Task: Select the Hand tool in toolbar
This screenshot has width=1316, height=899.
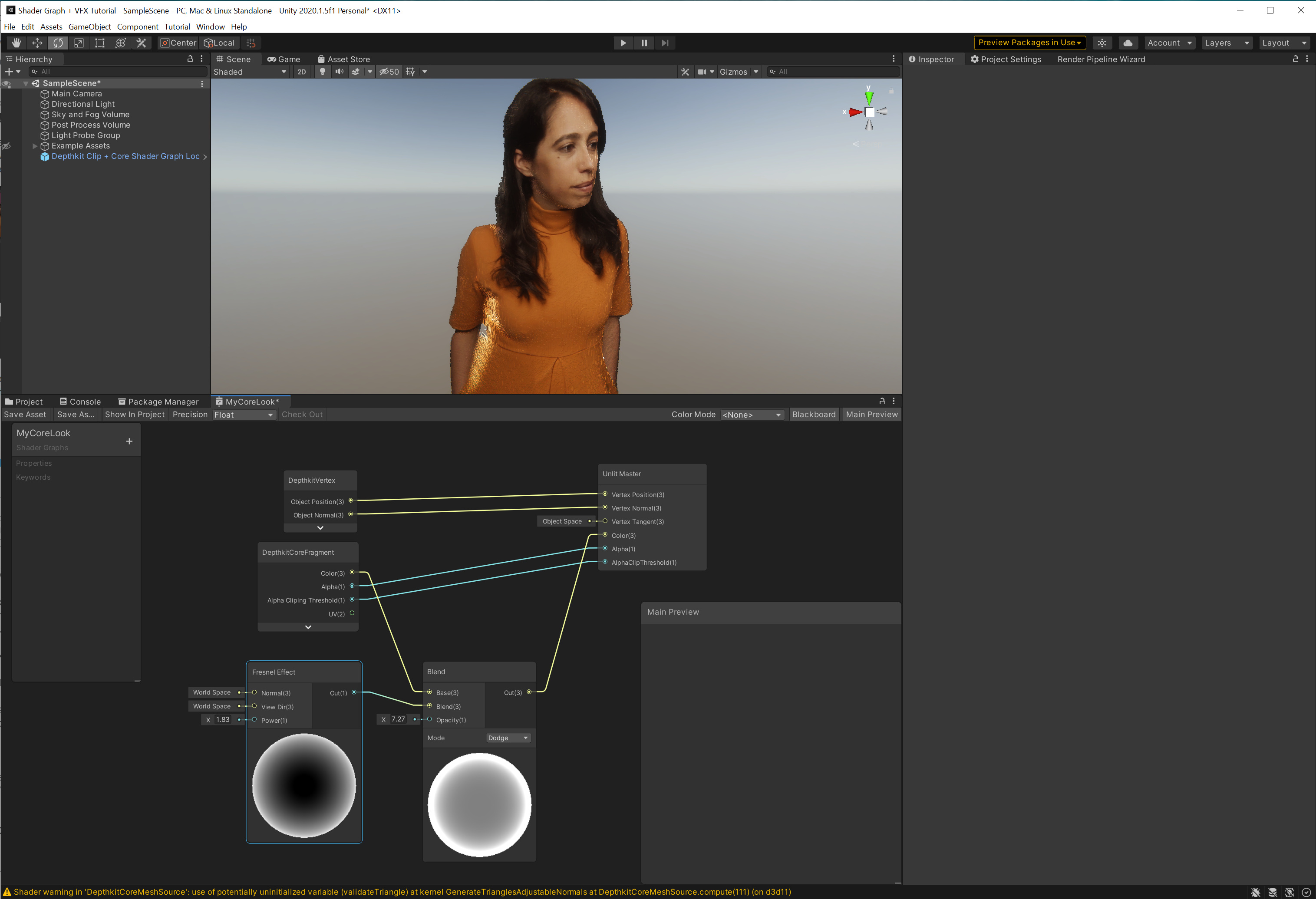Action: 16,43
